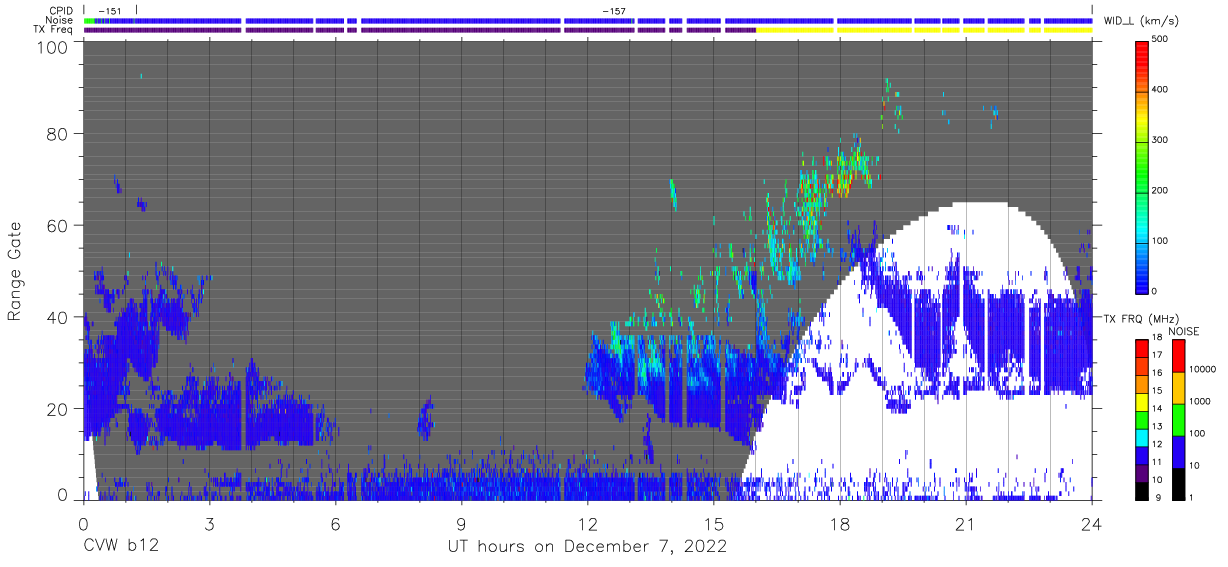The height and width of the screenshot is (567, 1228).
Task: Click the Range Gate y-axis title
Action: tap(15, 271)
